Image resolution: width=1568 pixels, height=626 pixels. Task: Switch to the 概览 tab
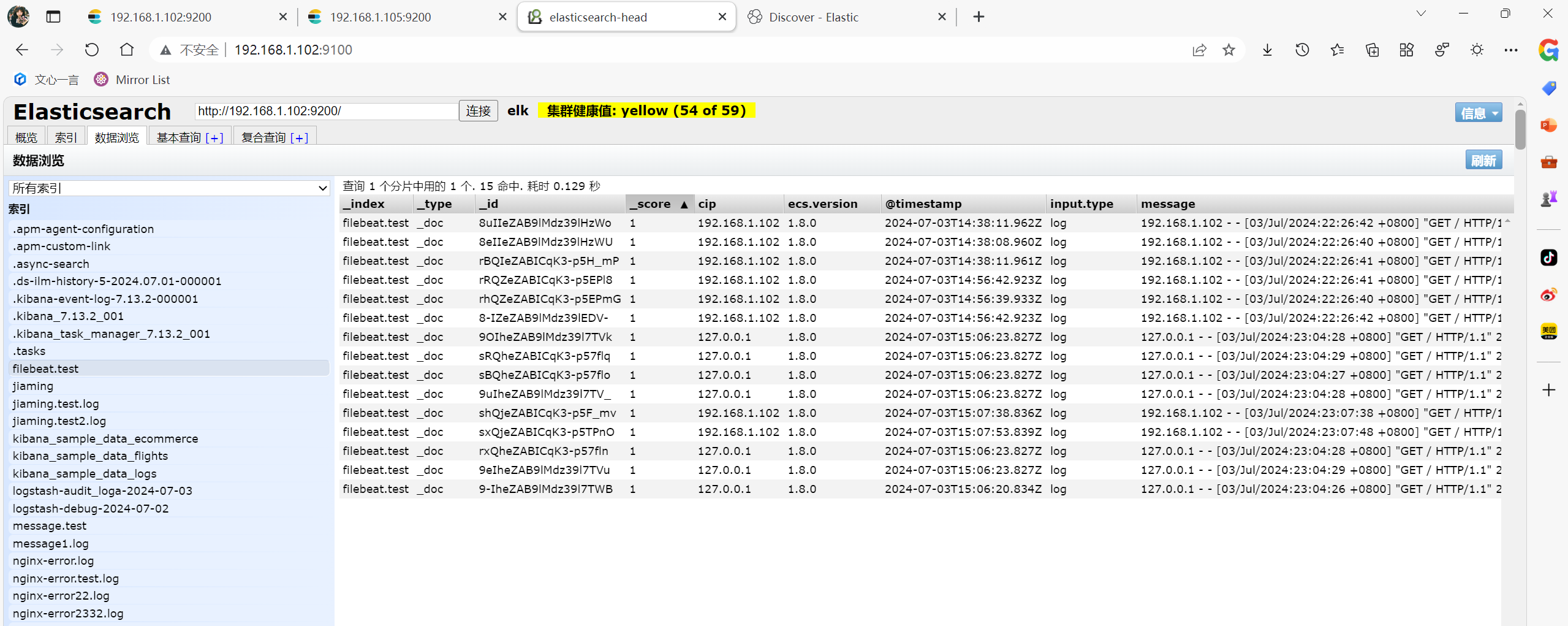click(x=26, y=137)
